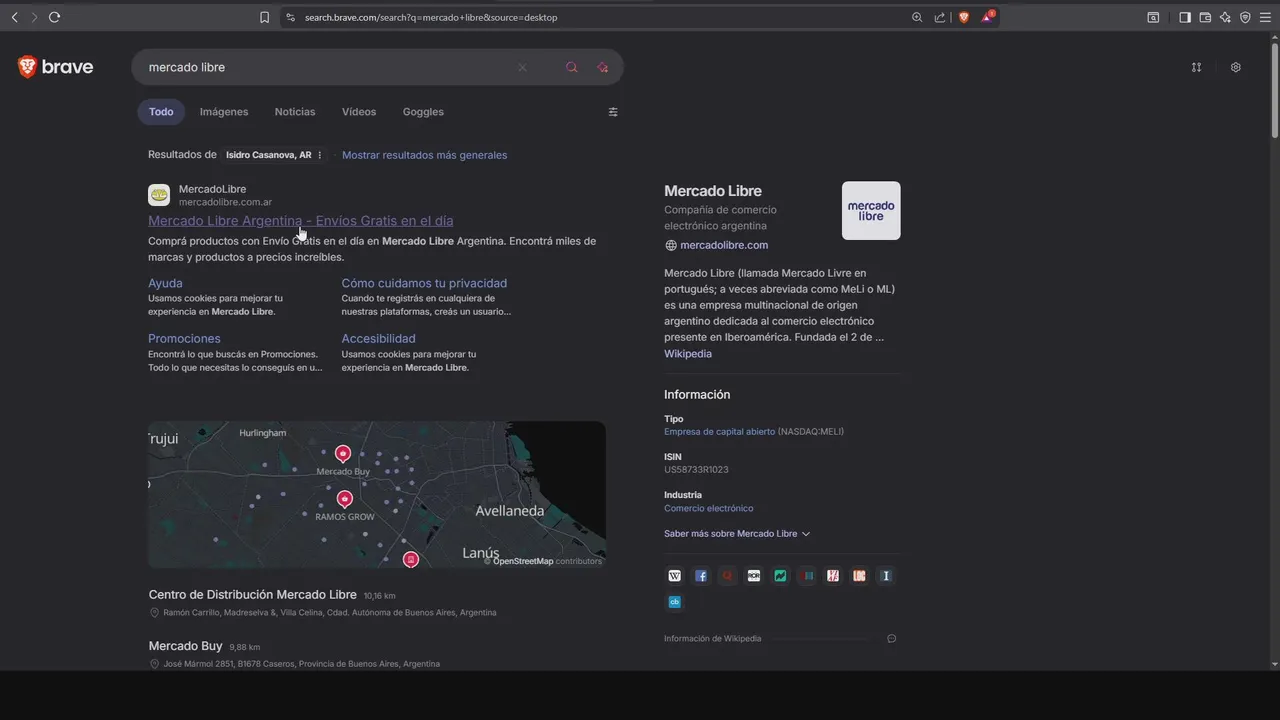Share this page via share icon
This screenshot has height=720, width=1280.
940,17
